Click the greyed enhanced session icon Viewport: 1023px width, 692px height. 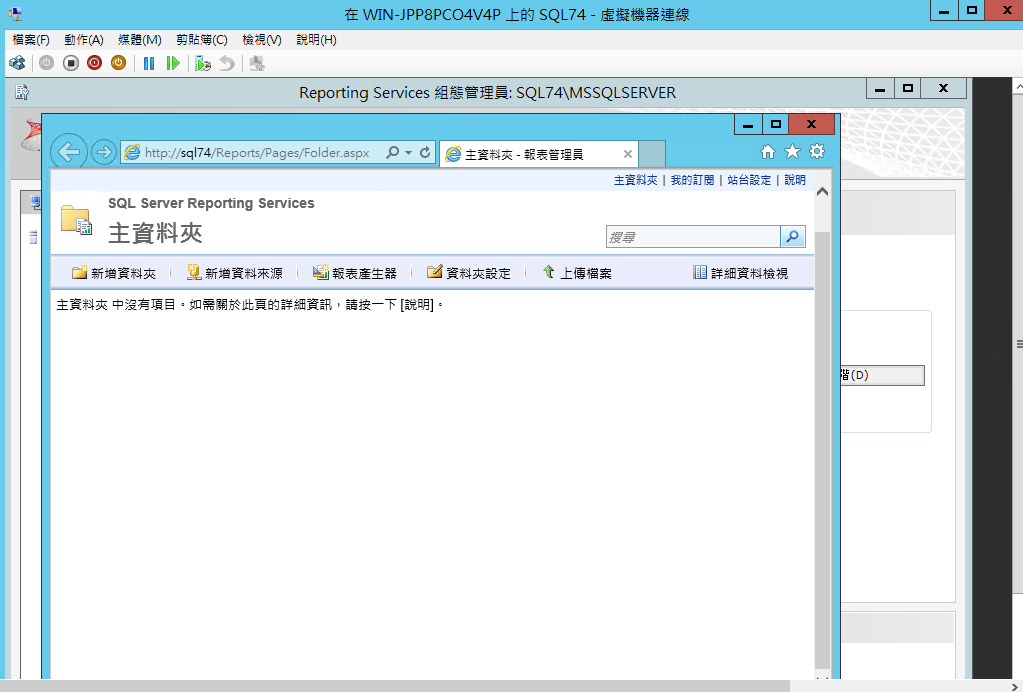point(257,63)
